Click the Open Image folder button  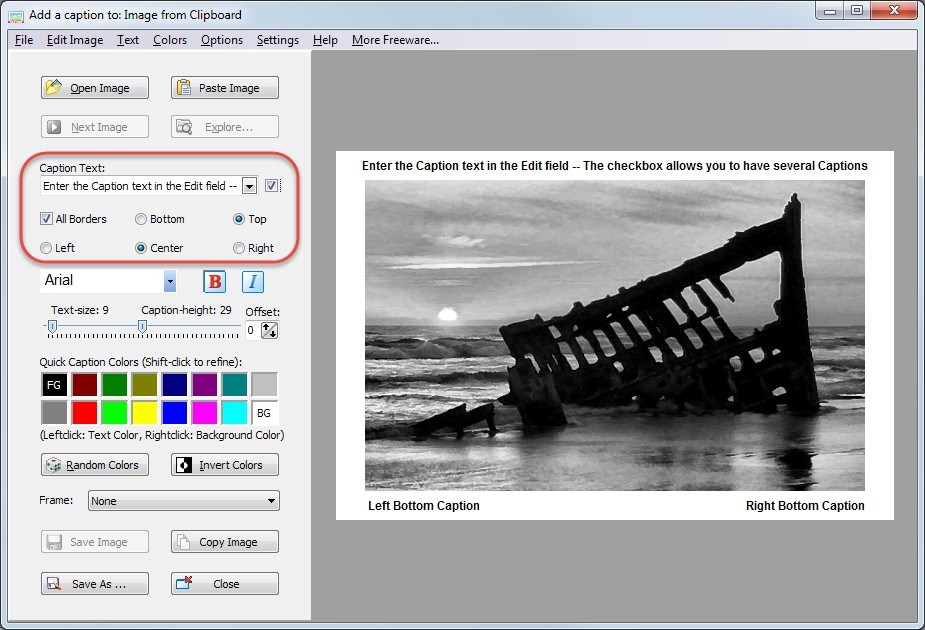pos(95,88)
